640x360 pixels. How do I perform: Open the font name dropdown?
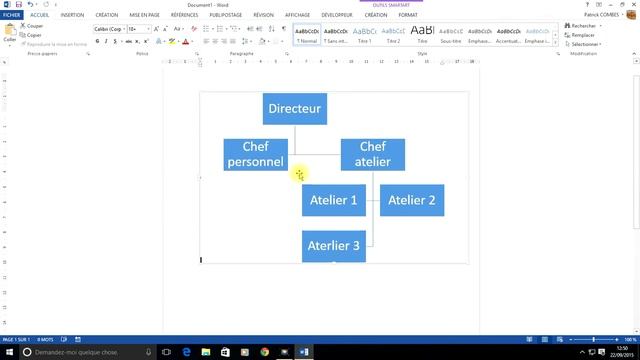tap(124, 29)
